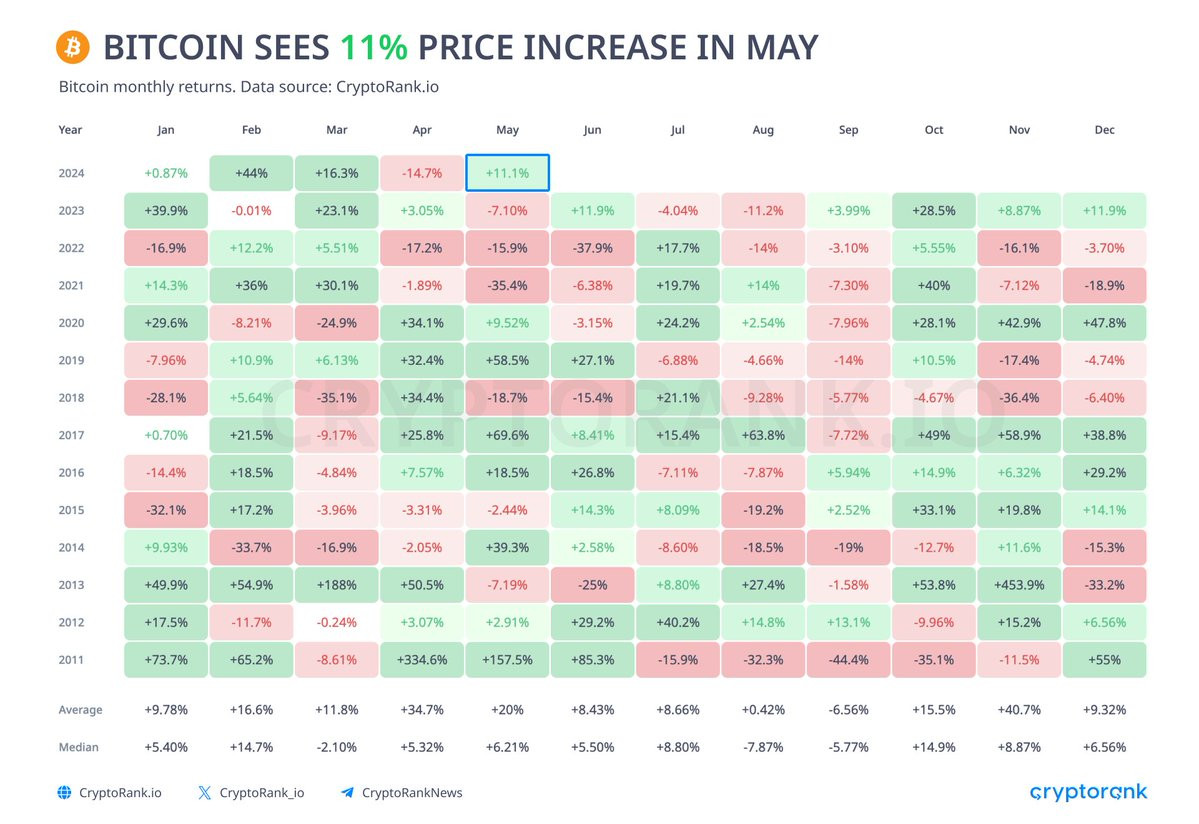Click the Telegram icon beside CryptoRankNews
1199x824 pixels.
click(x=347, y=793)
